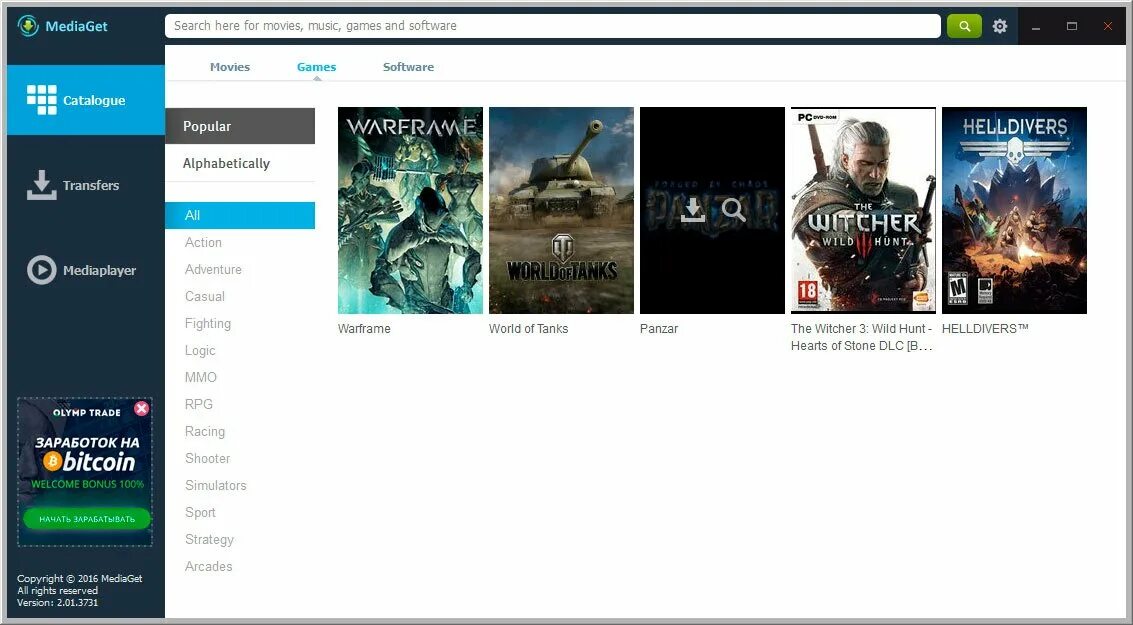
Task: Open the Mediaplayer section label
Action: click(x=99, y=270)
